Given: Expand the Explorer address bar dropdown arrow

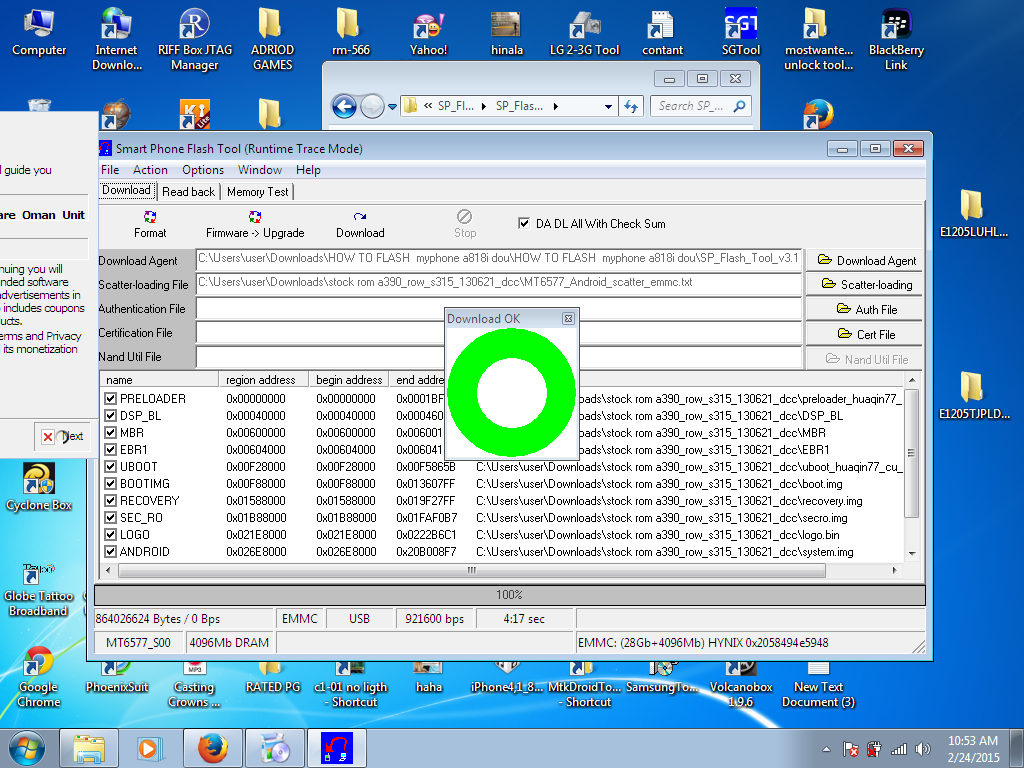Looking at the screenshot, I should pyautogui.click(x=608, y=106).
